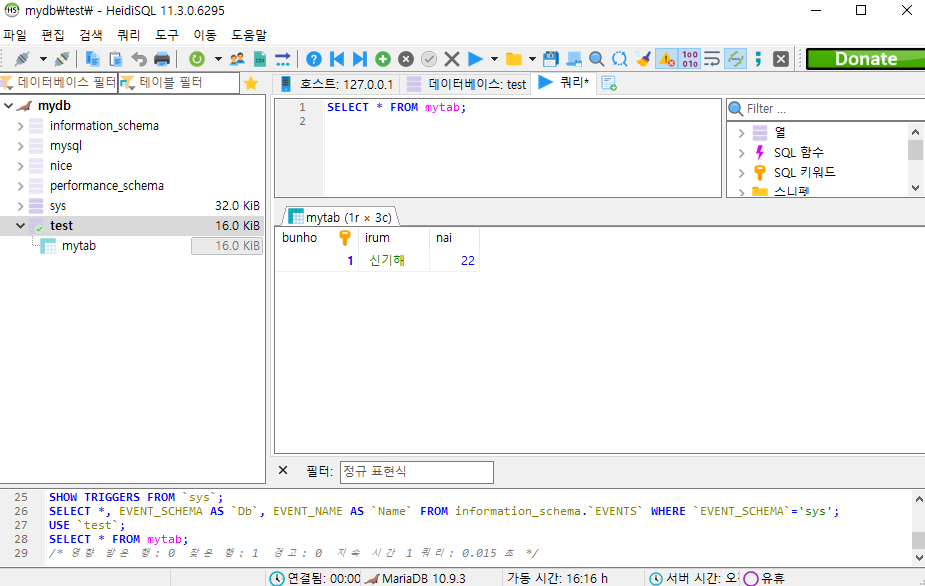Toggle word wrap lines icon
The image size is (925, 586).
coord(712,59)
